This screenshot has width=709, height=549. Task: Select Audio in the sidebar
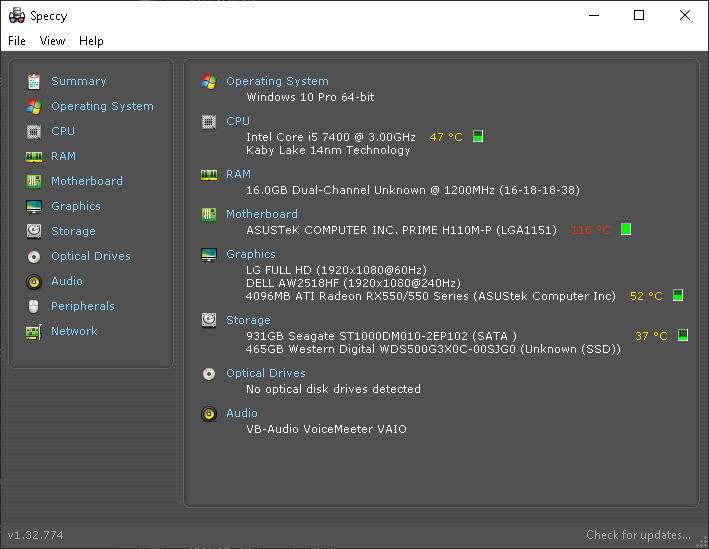click(x=67, y=281)
